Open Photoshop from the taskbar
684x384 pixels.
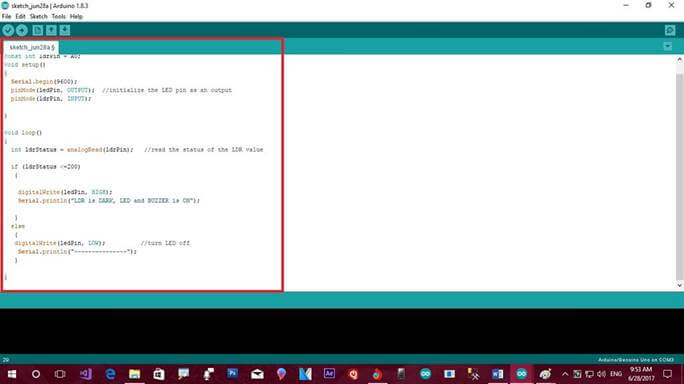point(233,374)
